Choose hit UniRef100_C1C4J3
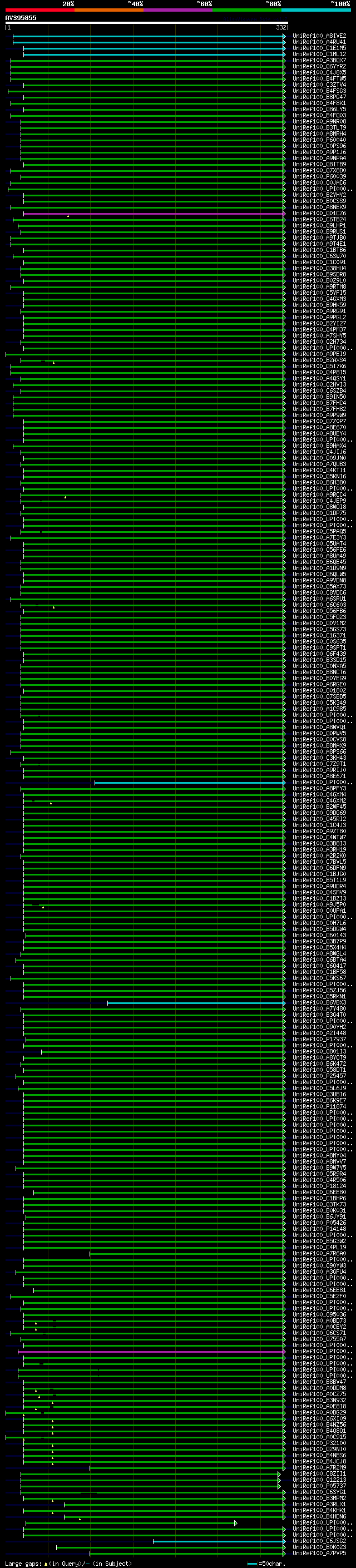This screenshot has width=356, height=1568. 319,825
